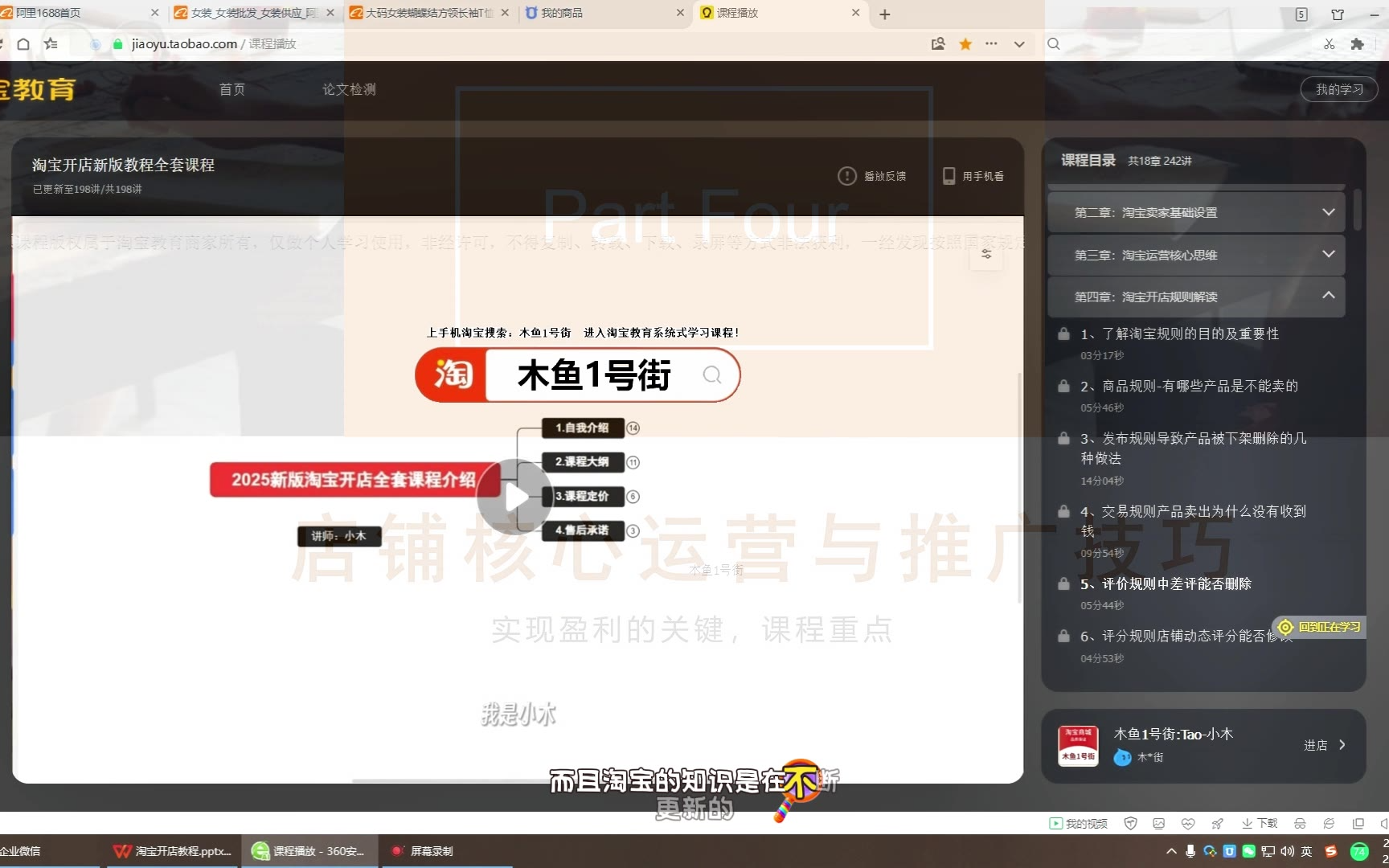
Task: Select lesson 5、评价规则中差评能否删除
Action: coord(1166,584)
